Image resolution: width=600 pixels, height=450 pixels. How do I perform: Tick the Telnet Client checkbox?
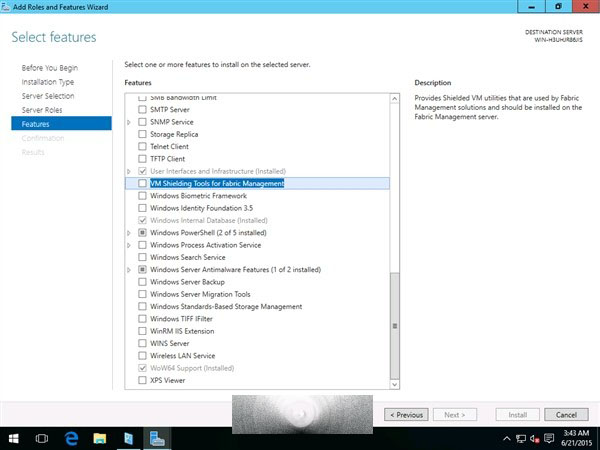click(142, 147)
